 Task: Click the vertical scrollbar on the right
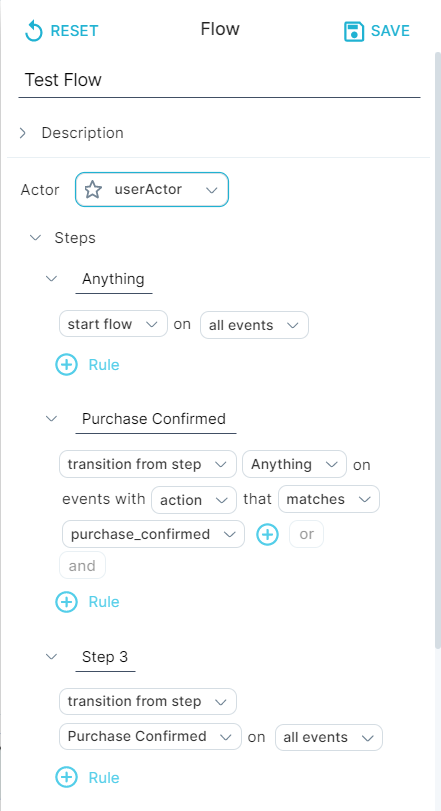click(x=437, y=349)
